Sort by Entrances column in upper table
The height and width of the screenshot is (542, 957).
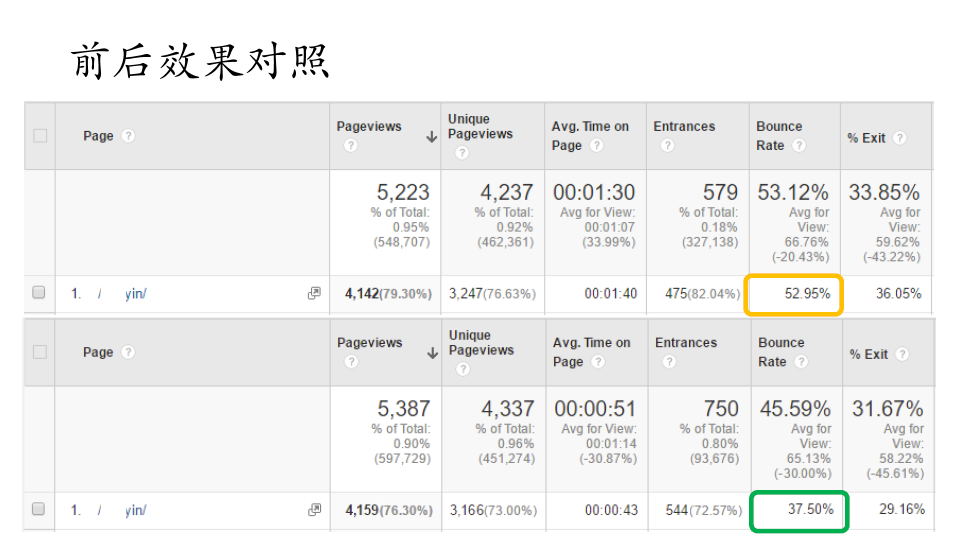(684, 126)
